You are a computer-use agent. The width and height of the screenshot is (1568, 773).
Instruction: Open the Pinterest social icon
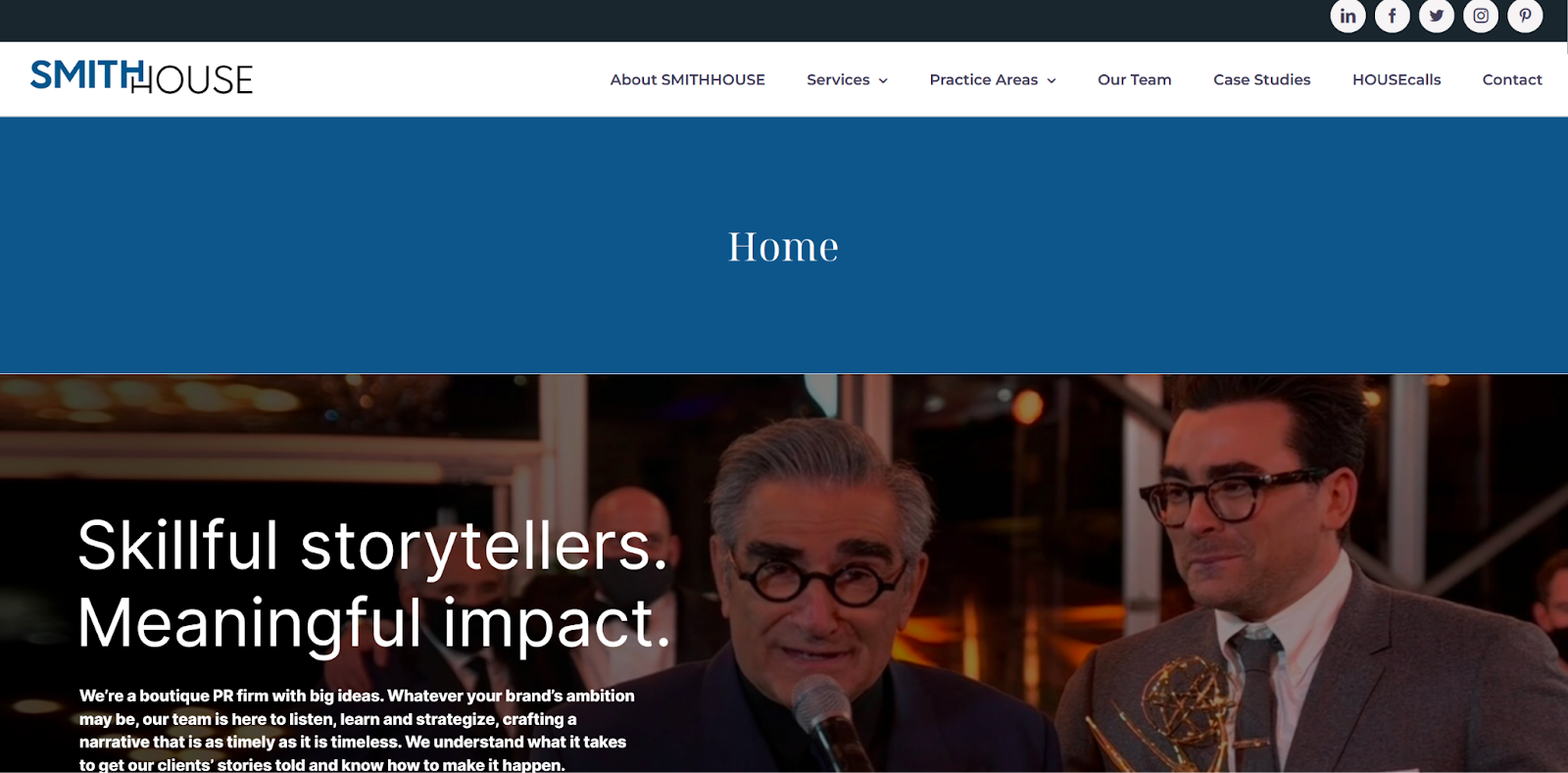pos(1525,16)
